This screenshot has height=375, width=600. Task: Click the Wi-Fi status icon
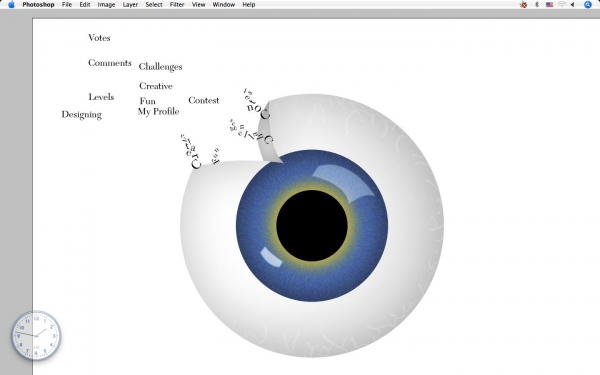[562, 5]
